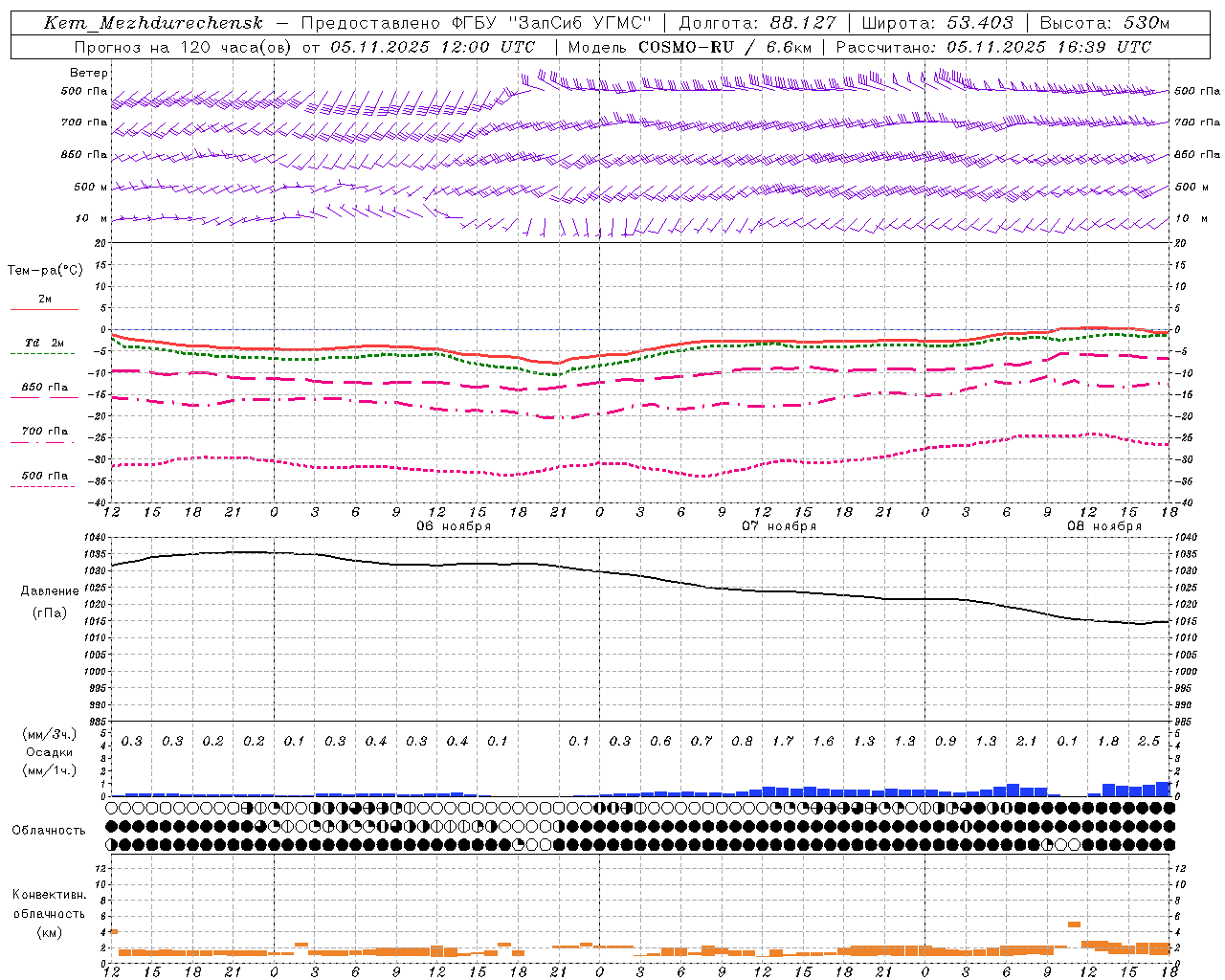1225x980 pixels.
Task: Click the 'Давление' pressure panel label
Action: (x=50, y=591)
